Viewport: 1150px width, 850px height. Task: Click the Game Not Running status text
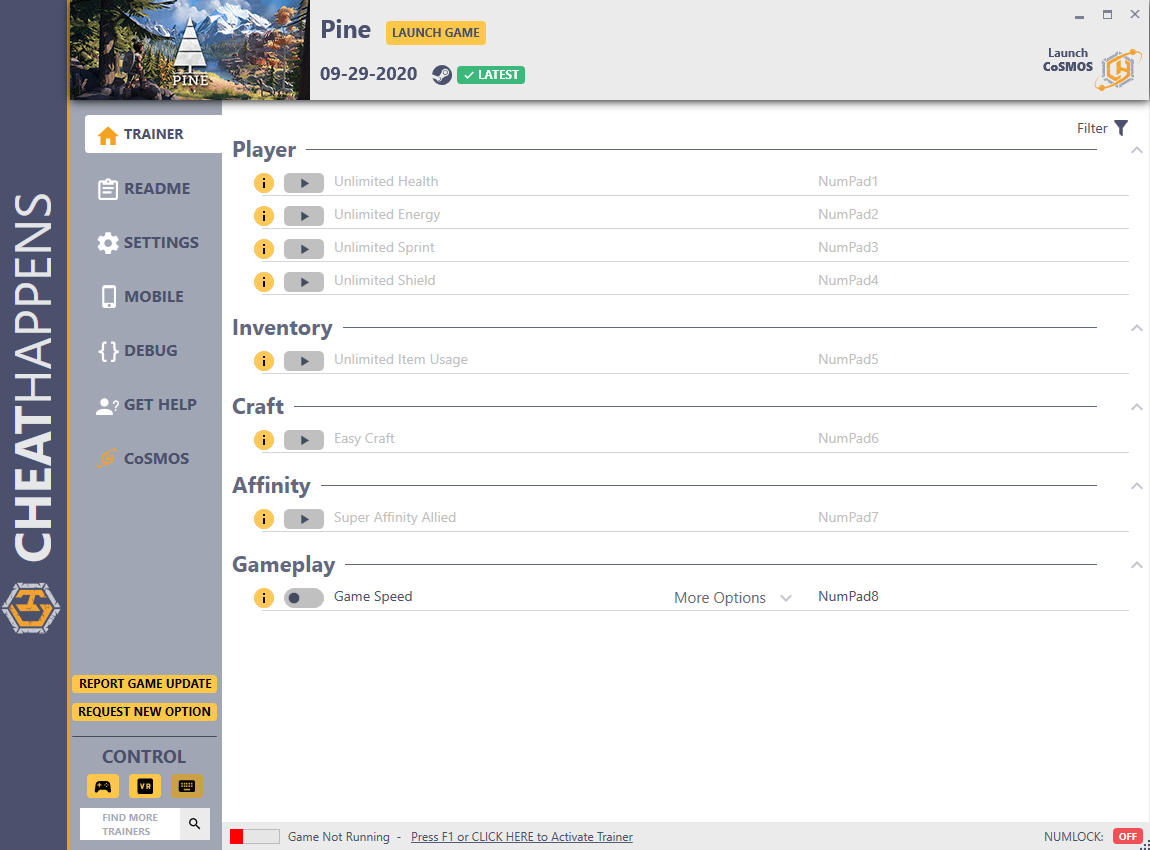pos(339,837)
